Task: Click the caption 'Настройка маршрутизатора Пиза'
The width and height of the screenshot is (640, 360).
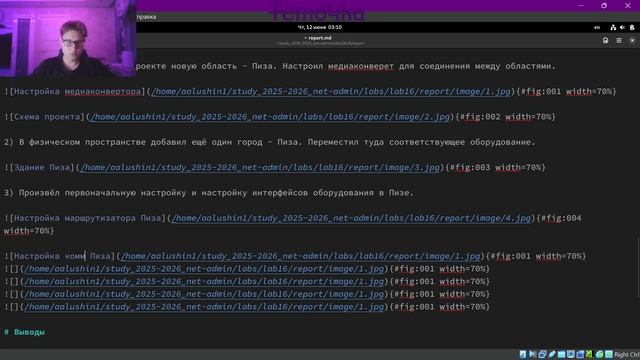Action: click(88, 218)
